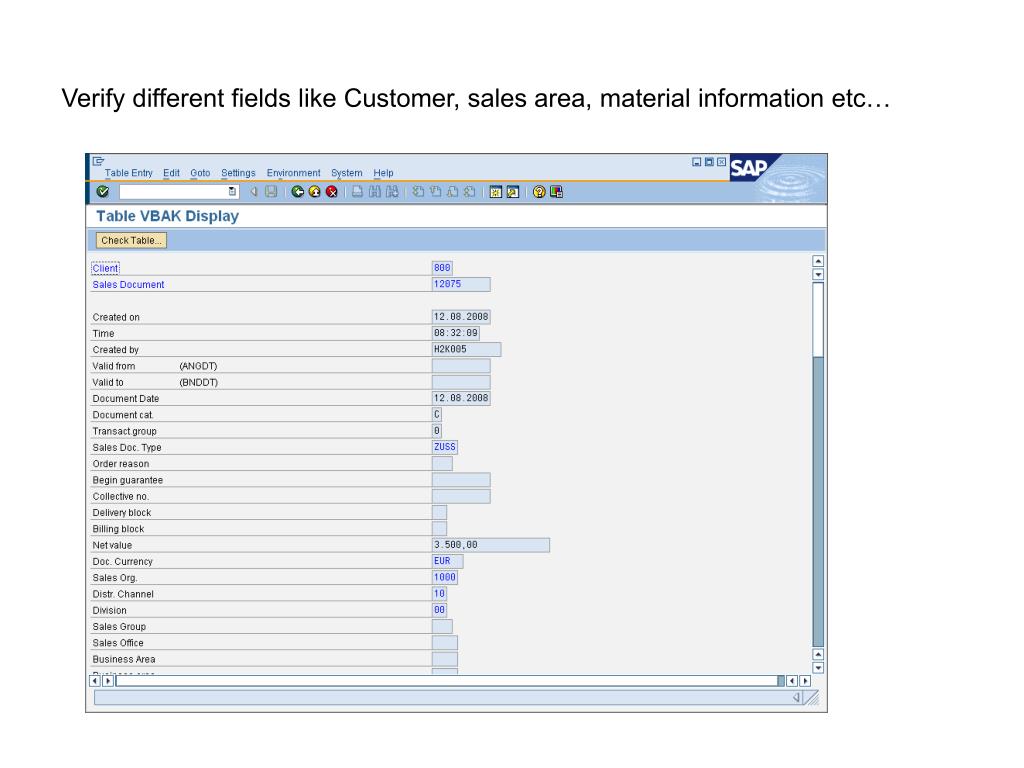Viewport: 1024px width, 768px height.
Task: Open the Settings menu
Action: pyautogui.click(x=238, y=173)
